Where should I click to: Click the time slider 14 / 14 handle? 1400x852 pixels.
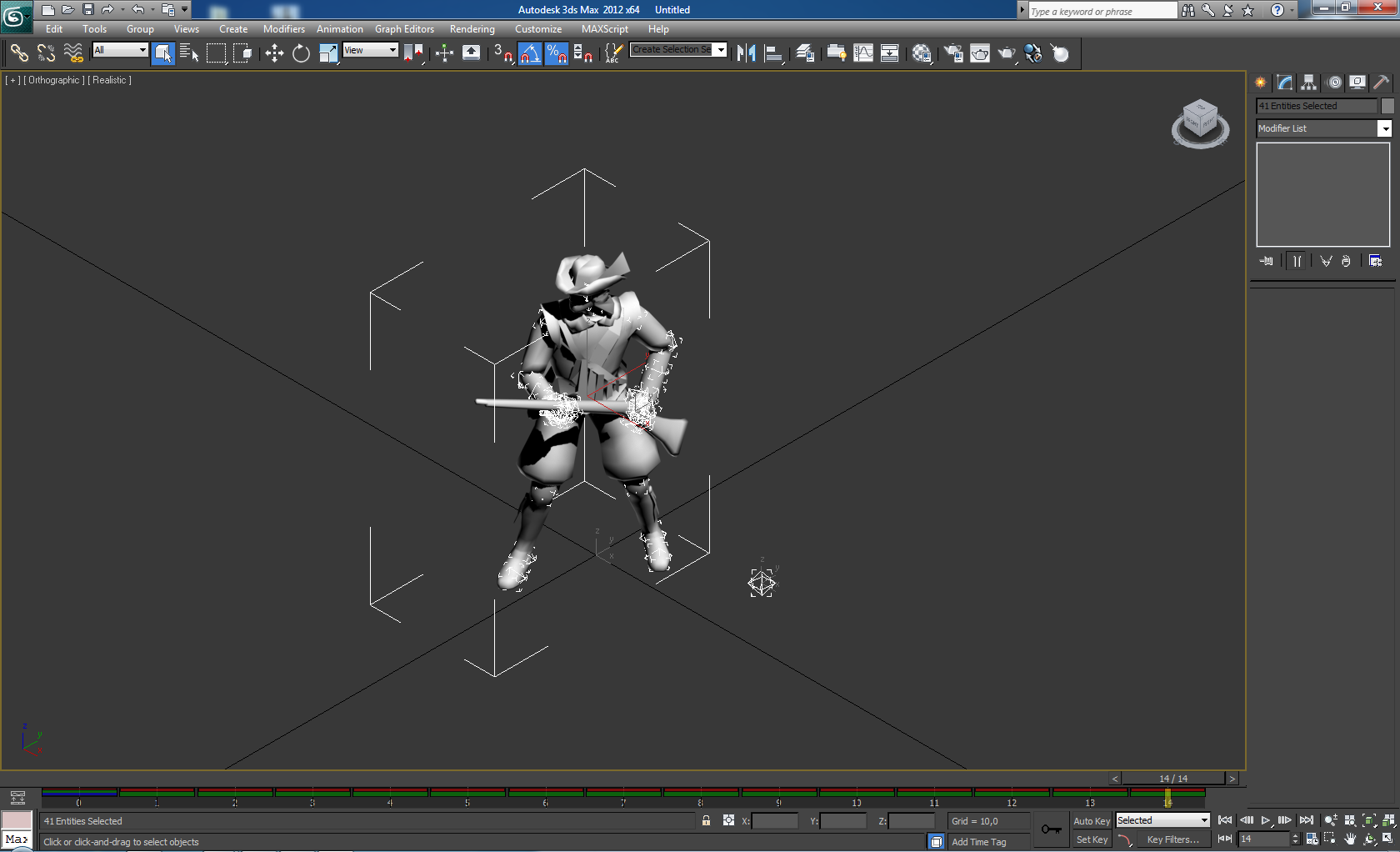tap(1173, 779)
